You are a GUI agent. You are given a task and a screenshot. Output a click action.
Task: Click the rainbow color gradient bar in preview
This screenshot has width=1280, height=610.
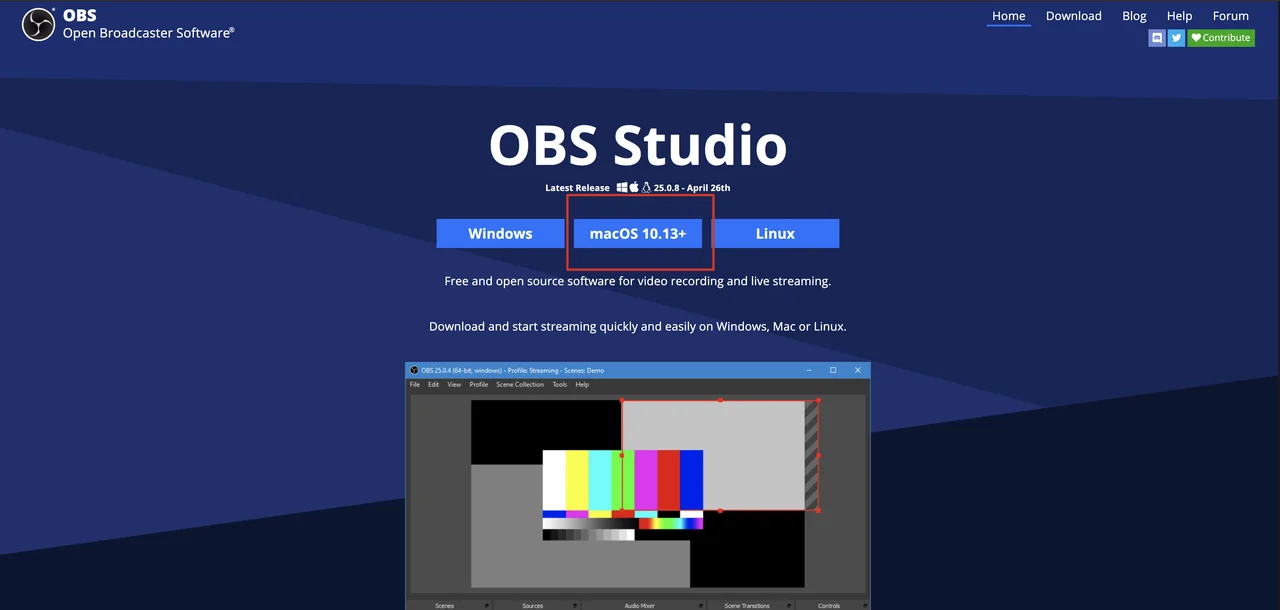coord(671,523)
